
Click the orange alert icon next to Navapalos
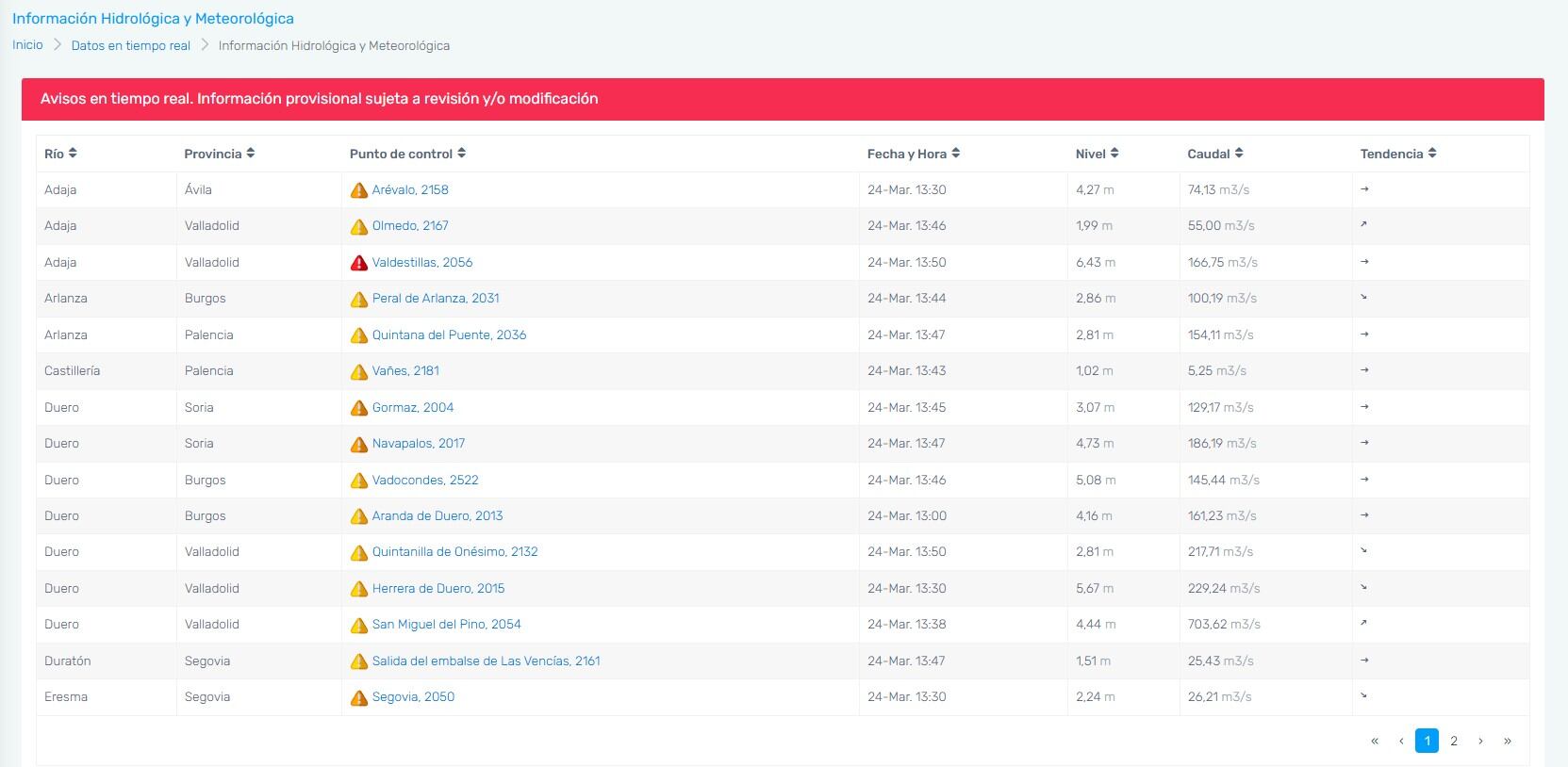358,444
